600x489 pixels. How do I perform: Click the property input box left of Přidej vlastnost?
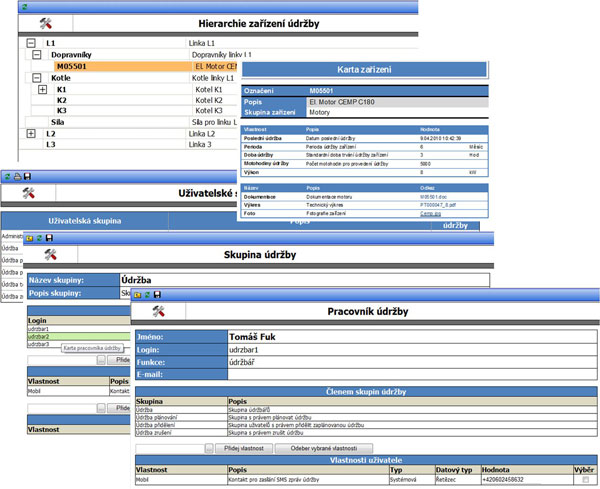170,448
